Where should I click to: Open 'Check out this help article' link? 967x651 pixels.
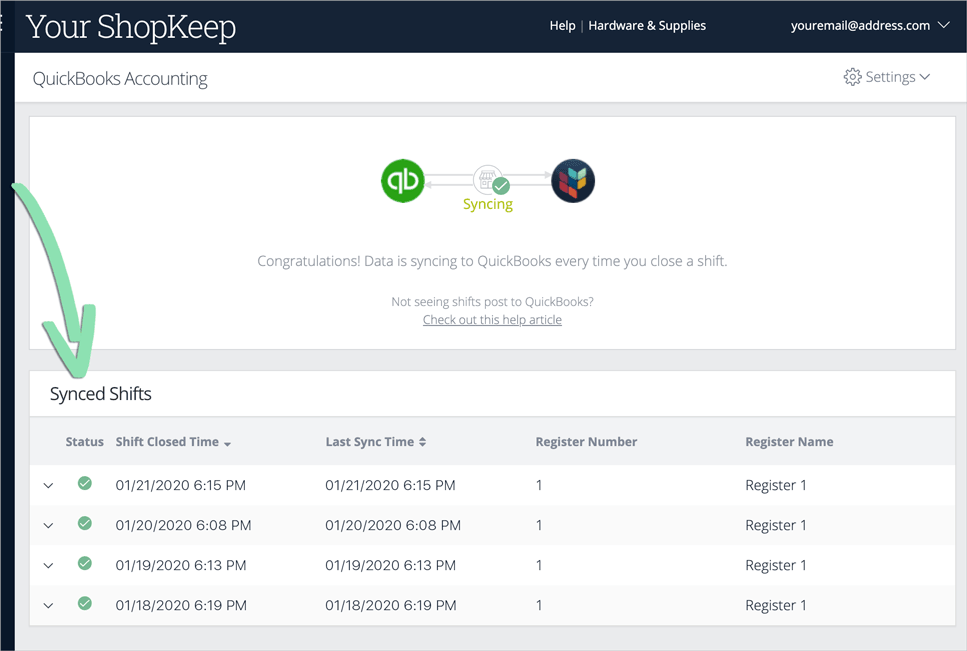[x=492, y=320]
